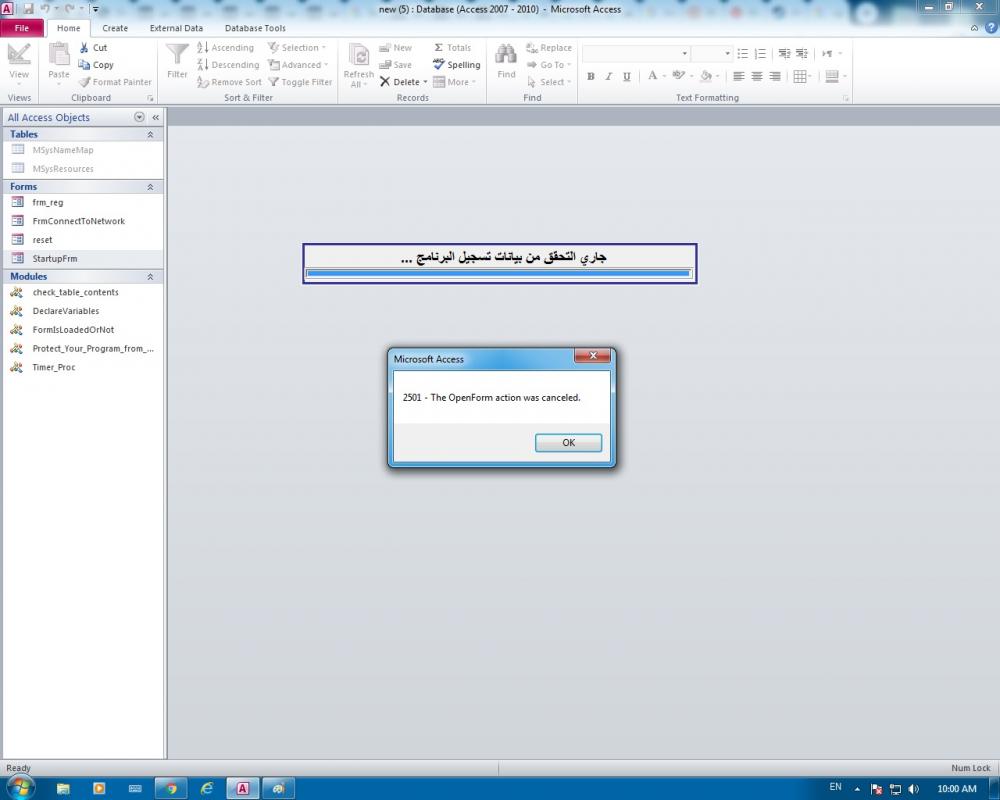Screen dimensions: 1000x800
Task: Click the Cut icon in Clipboard group
Action: (x=84, y=48)
